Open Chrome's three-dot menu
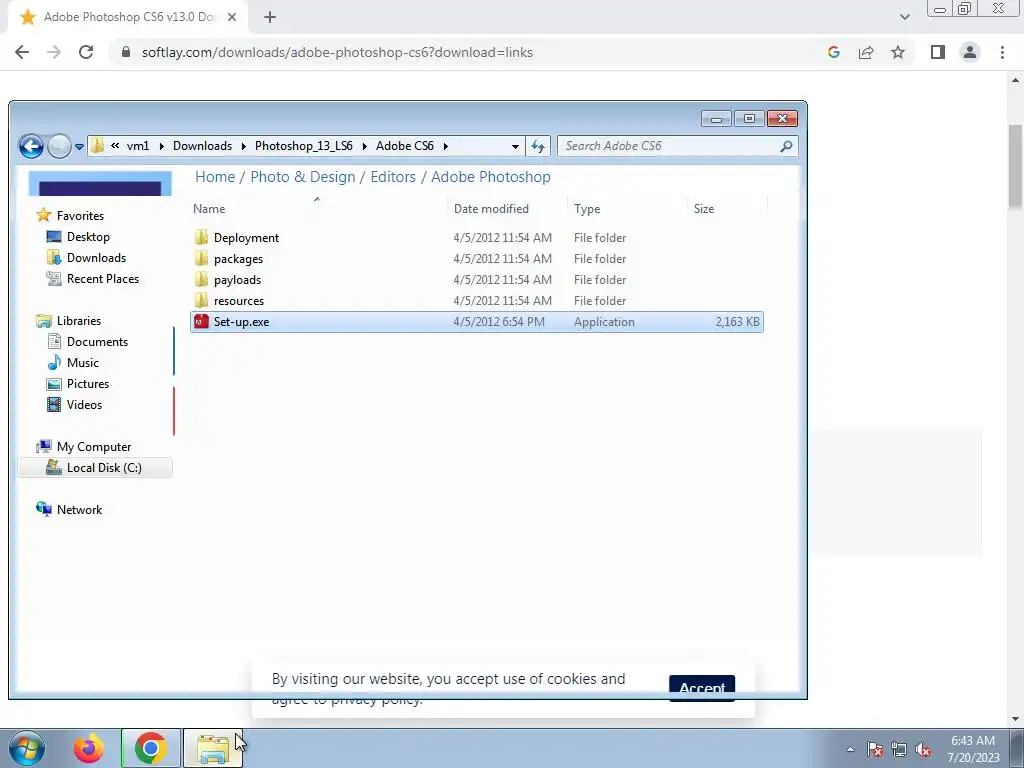The image size is (1024, 768). pos(1002,52)
